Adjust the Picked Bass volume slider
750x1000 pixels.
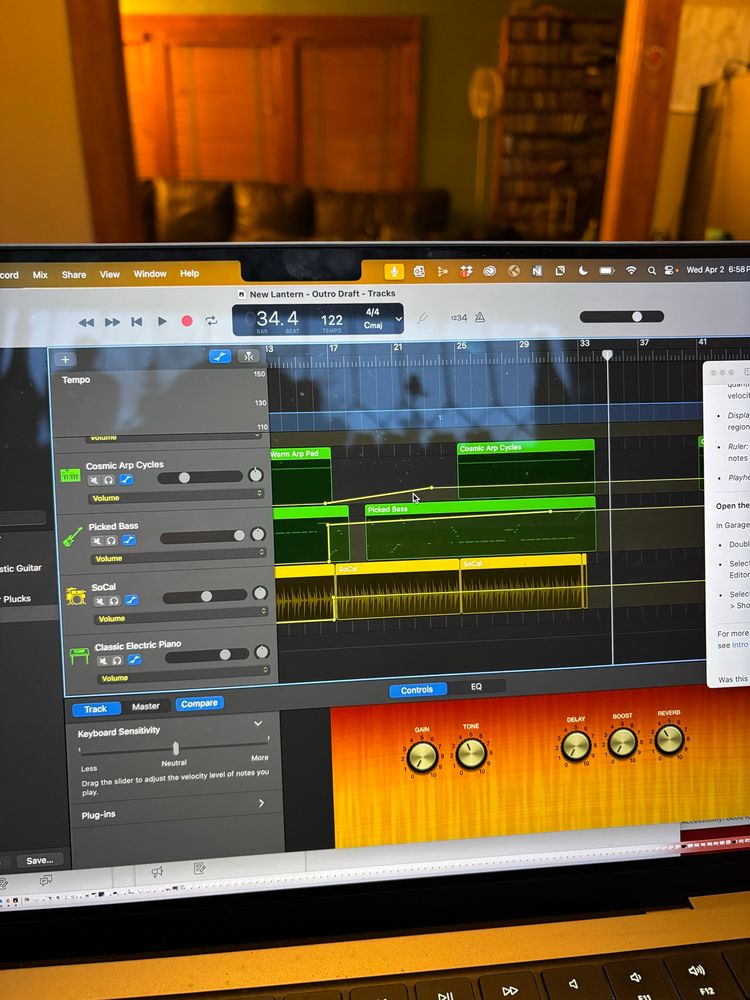tap(203, 537)
